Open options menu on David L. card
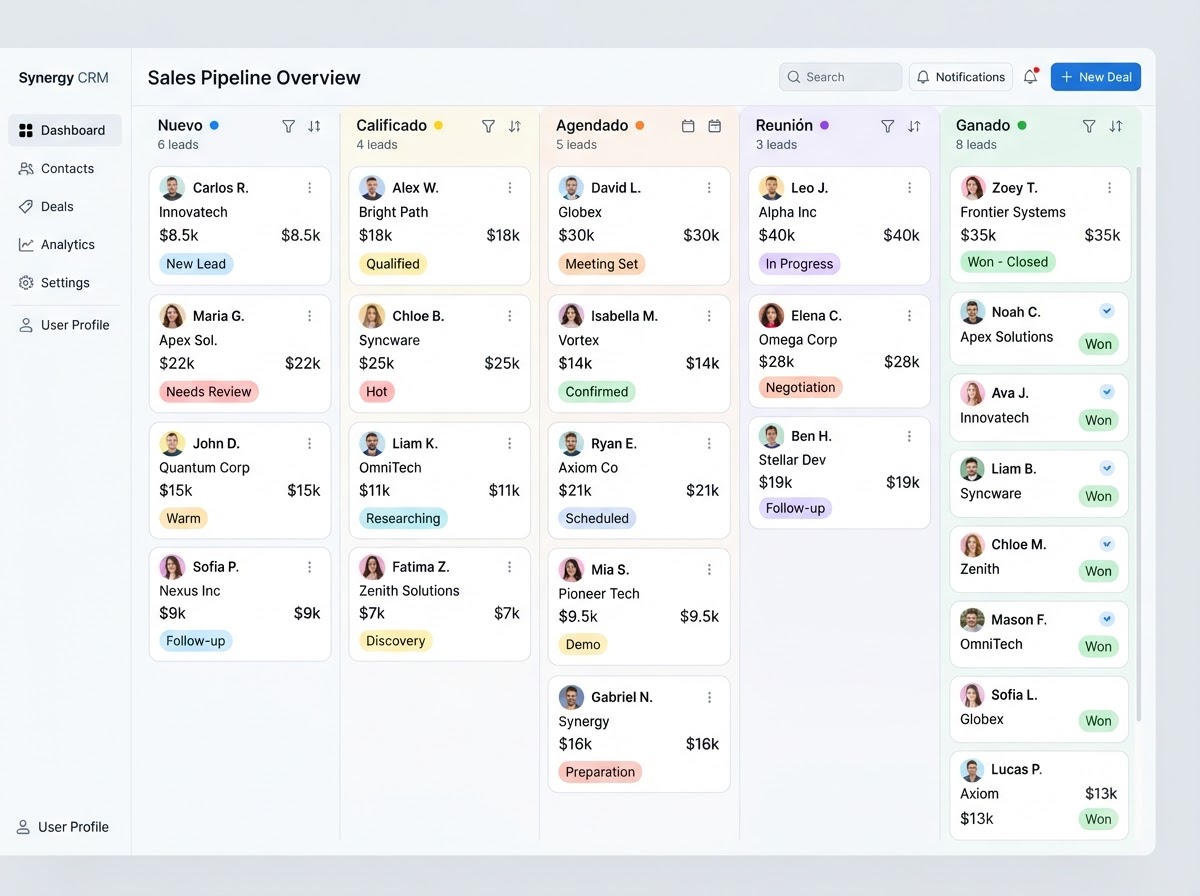 pyautogui.click(x=710, y=188)
